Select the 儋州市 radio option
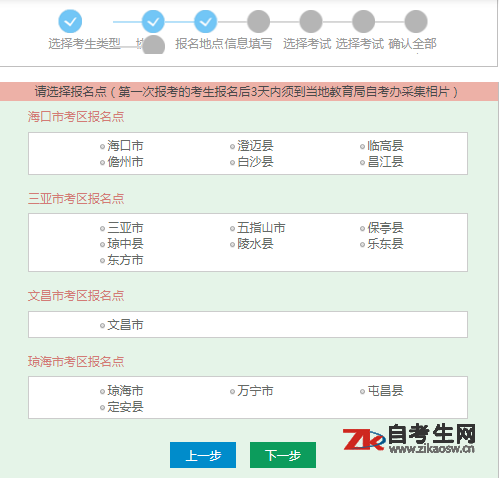499x478 pixels. [x=103, y=163]
